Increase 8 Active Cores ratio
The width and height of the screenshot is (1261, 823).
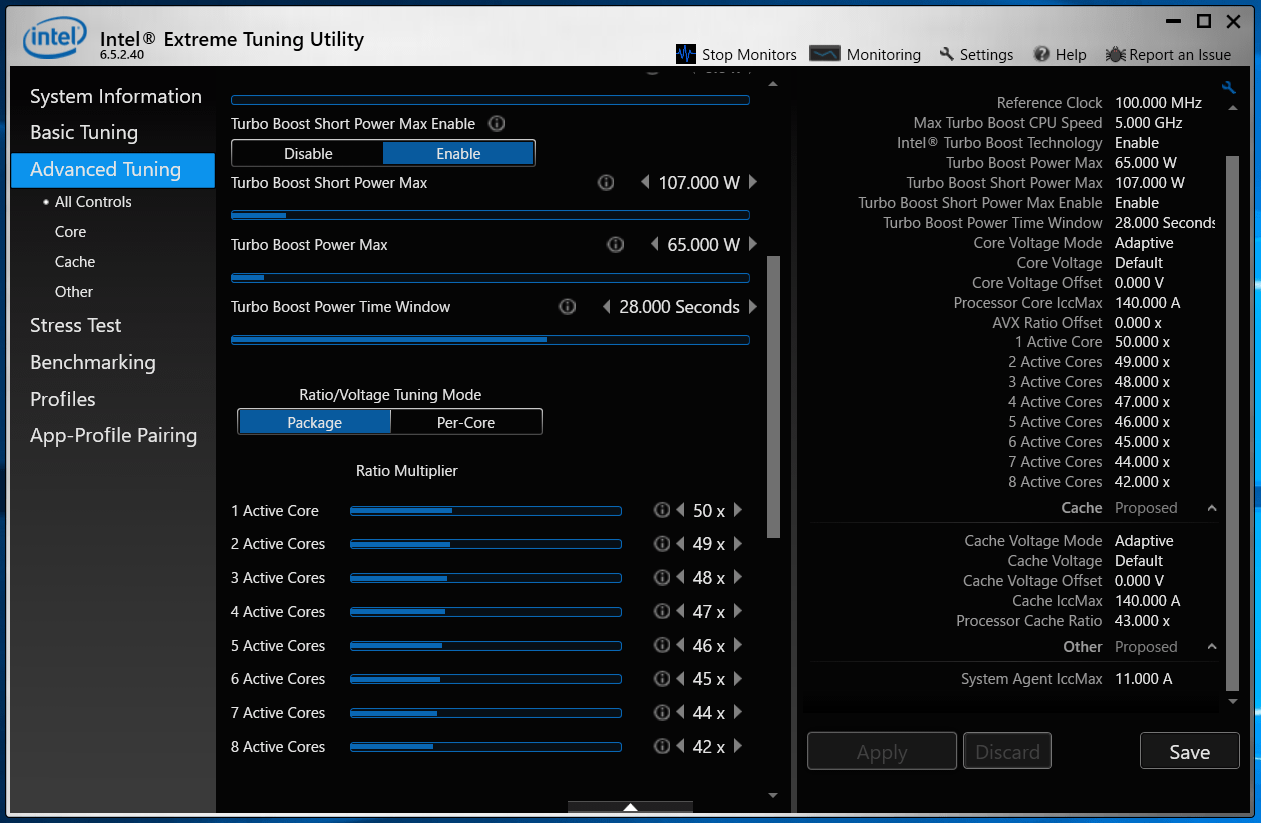pyautogui.click(x=738, y=747)
